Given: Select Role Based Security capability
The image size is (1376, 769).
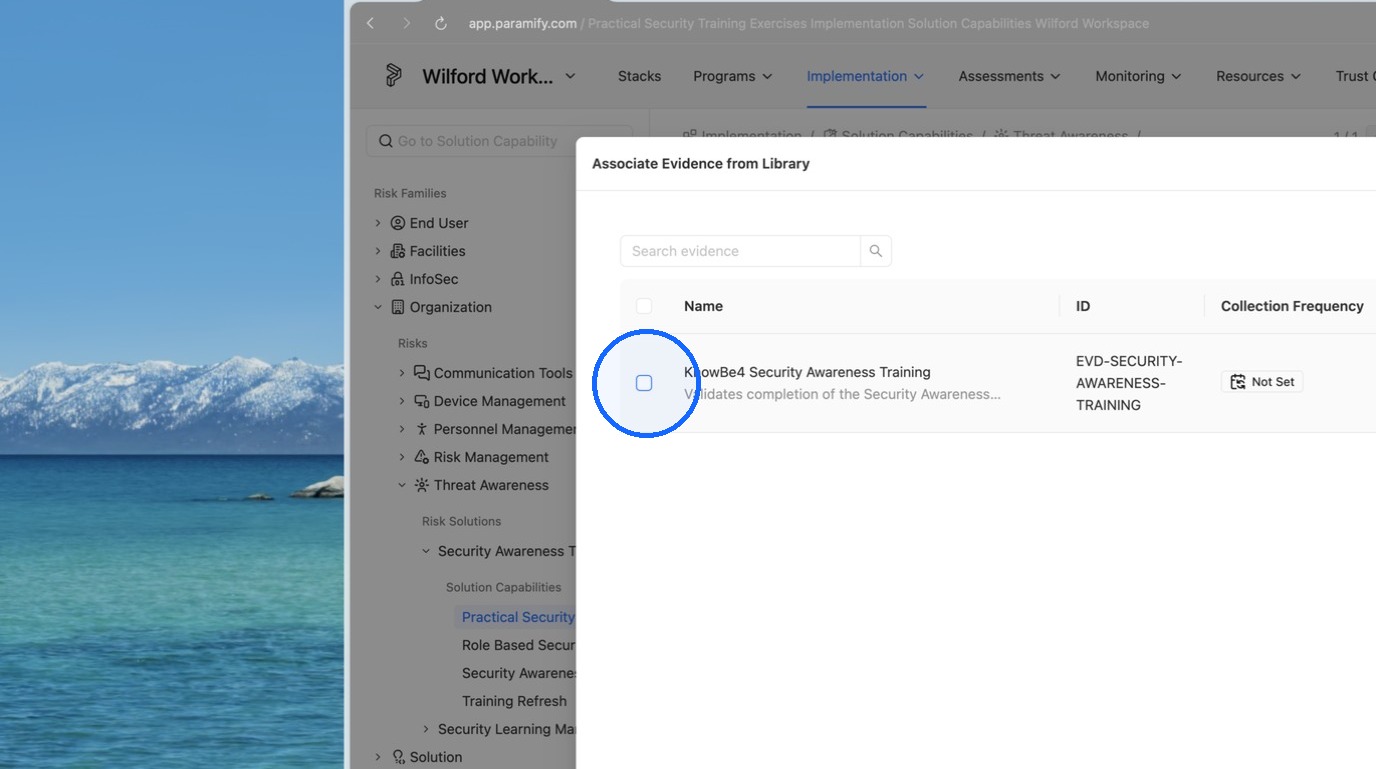Looking at the screenshot, I should pyautogui.click(x=518, y=645).
